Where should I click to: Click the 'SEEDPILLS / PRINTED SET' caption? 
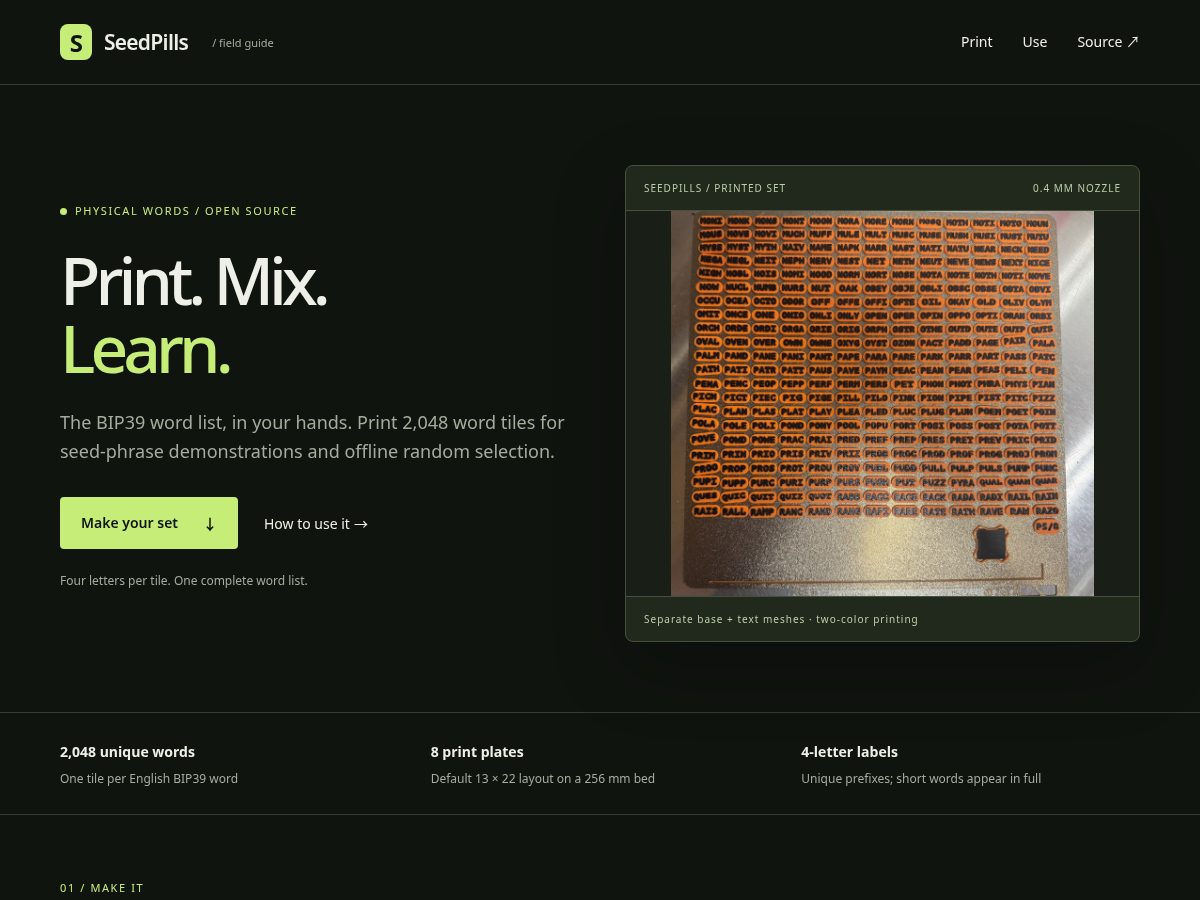[715, 188]
